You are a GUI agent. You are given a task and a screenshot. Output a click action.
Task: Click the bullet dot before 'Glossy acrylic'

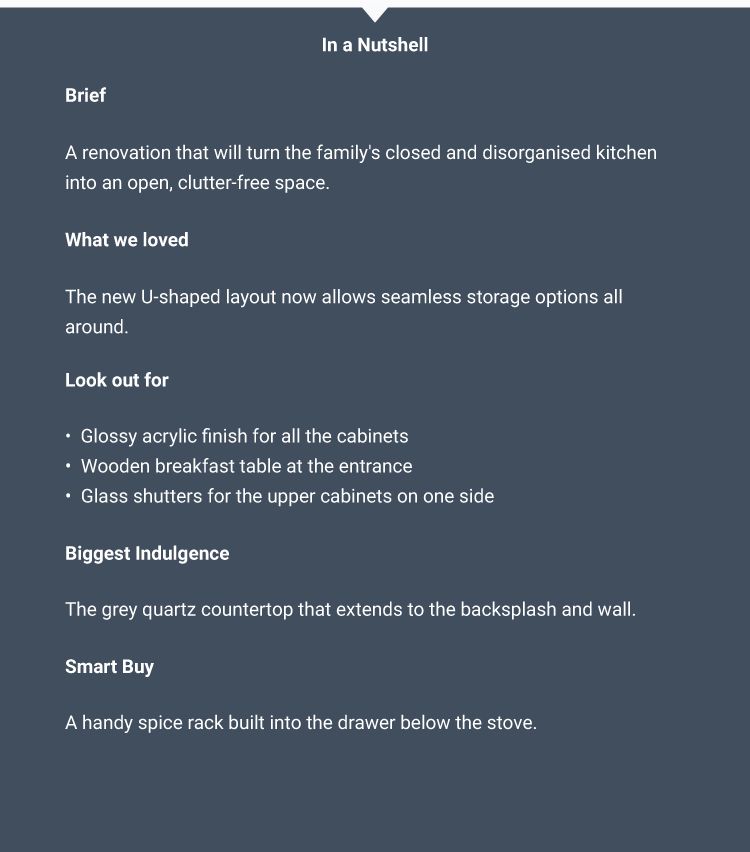pyautogui.click(x=68, y=436)
